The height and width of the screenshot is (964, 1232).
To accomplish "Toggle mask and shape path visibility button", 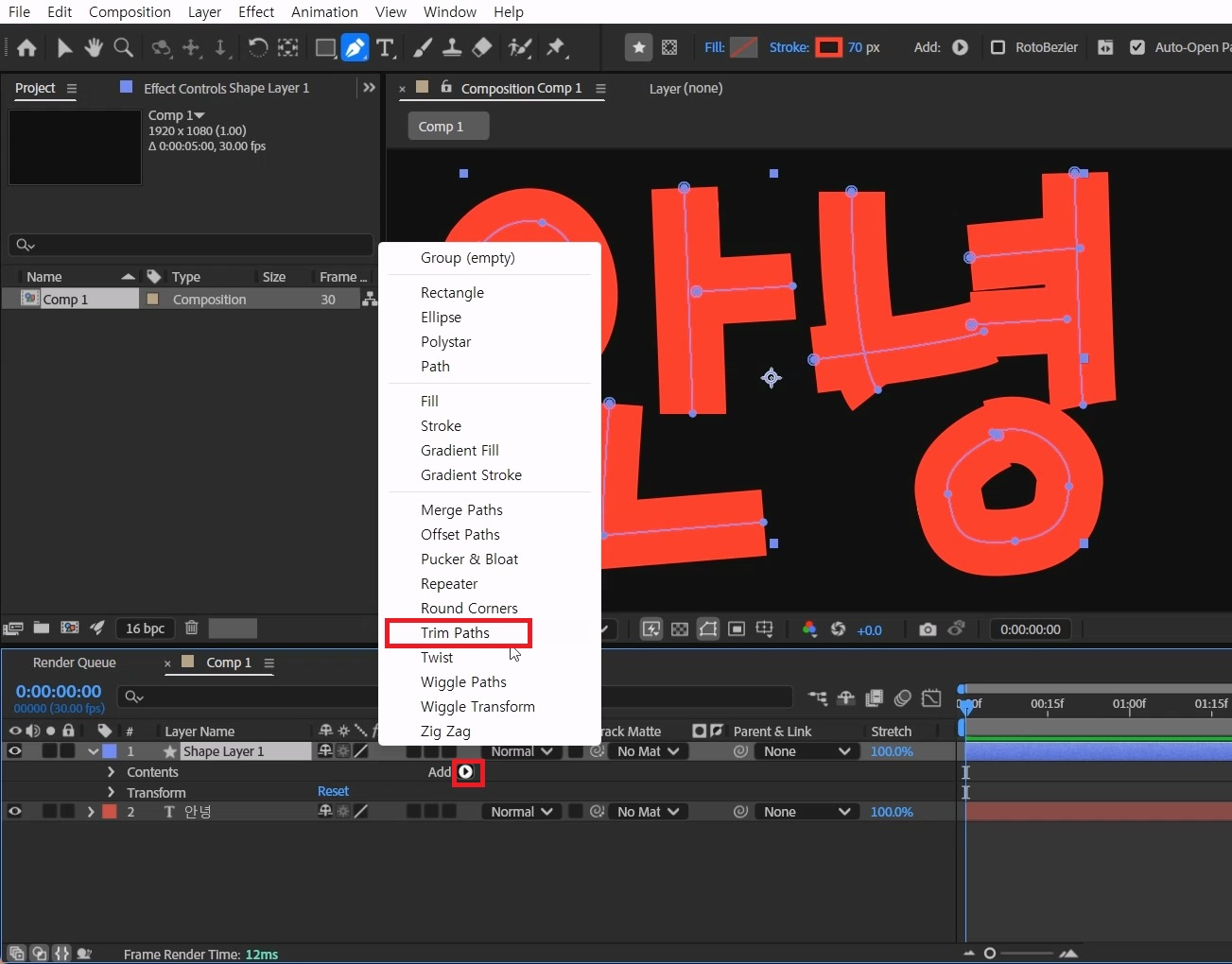I will pyautogui.click(x=708, y=629).
